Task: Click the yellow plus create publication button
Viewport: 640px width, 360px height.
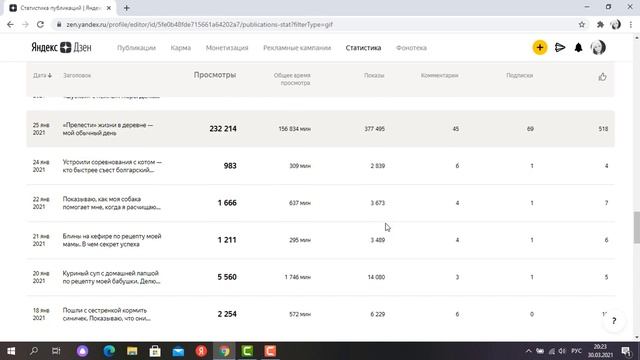Action: click(x=540, y=48)
